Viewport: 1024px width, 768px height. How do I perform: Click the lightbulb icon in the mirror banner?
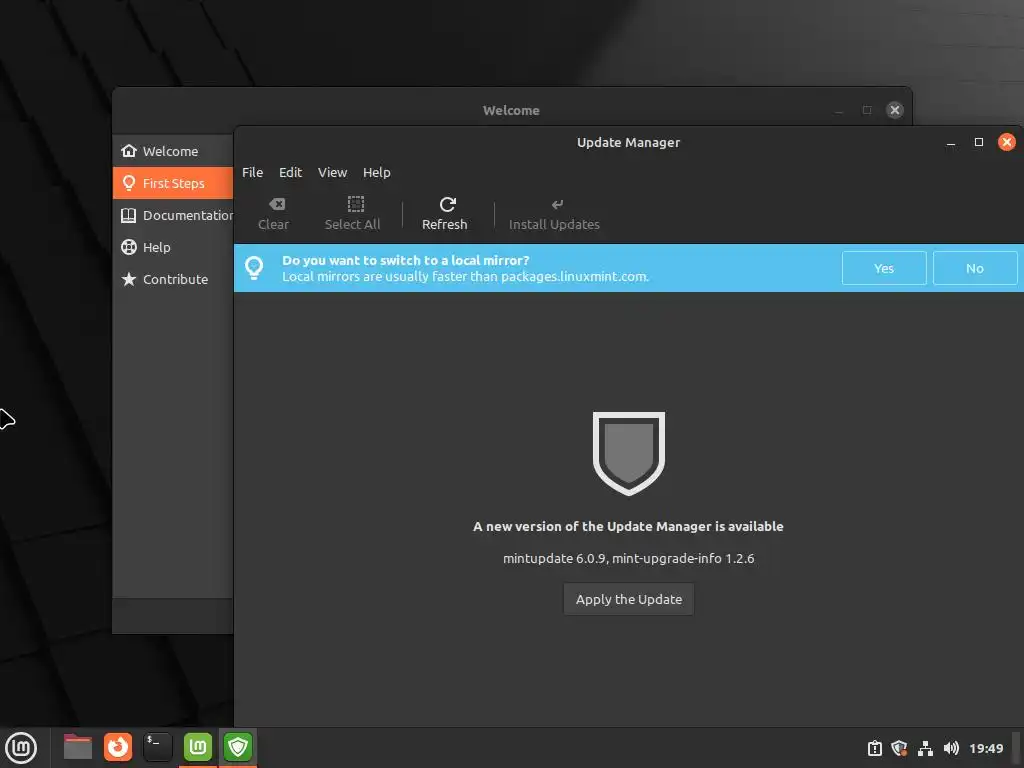[254, 268]
